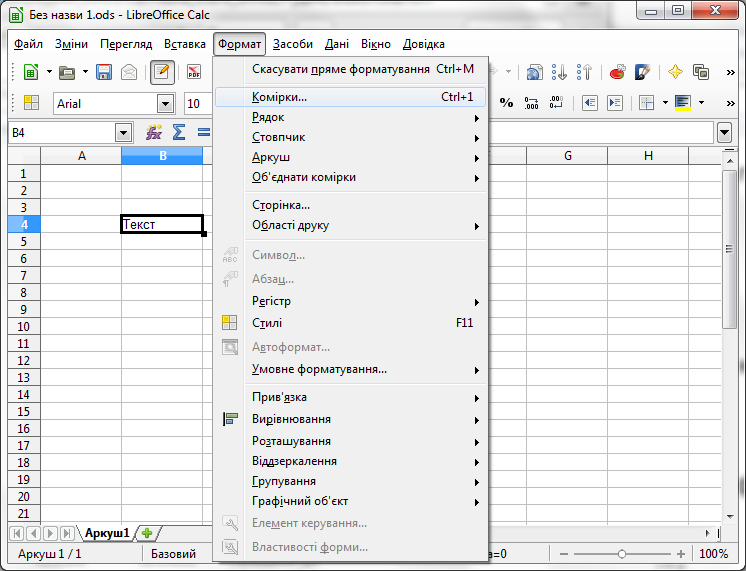Open the Дані menu
The width and height of the screenshot is (746, 571).
pyautogui.click(x=337, y=44)
